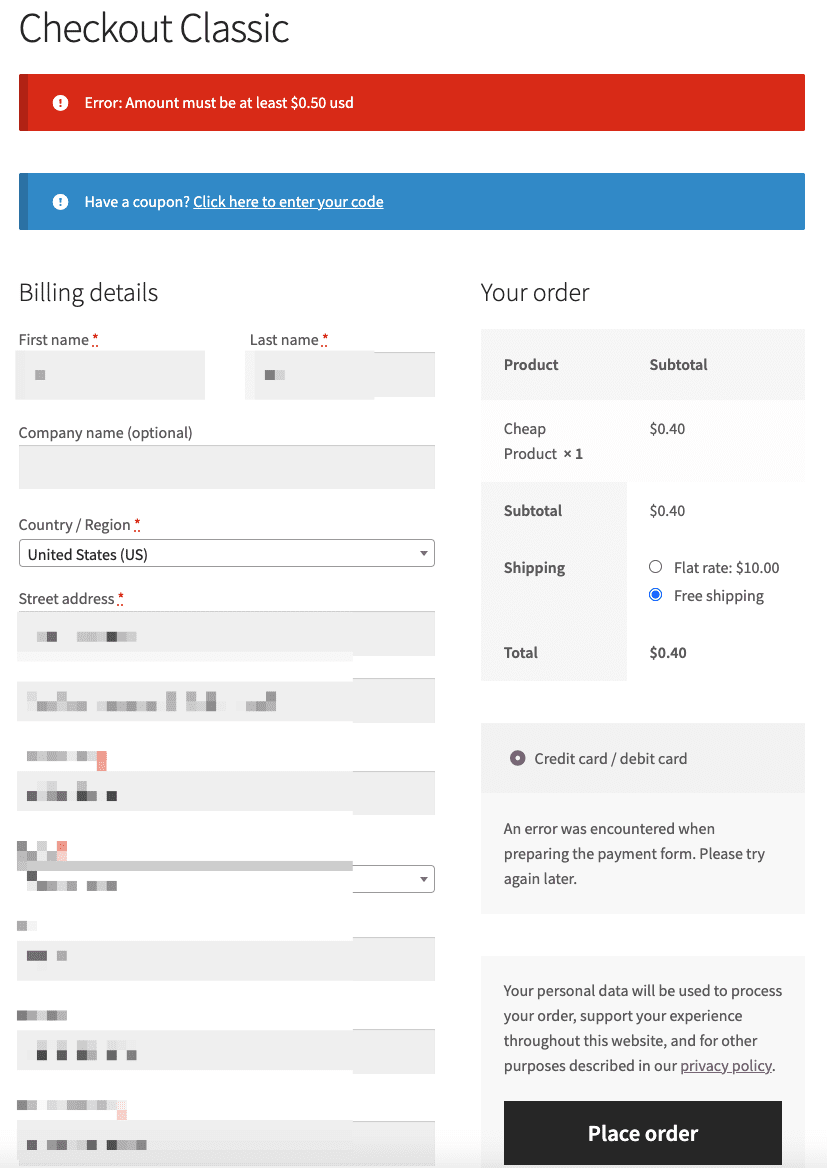Click the Cheap Product line in order summary
The width and height of the screenshot is (827, 1168).
pyautogui.click(x=543, y=440)
